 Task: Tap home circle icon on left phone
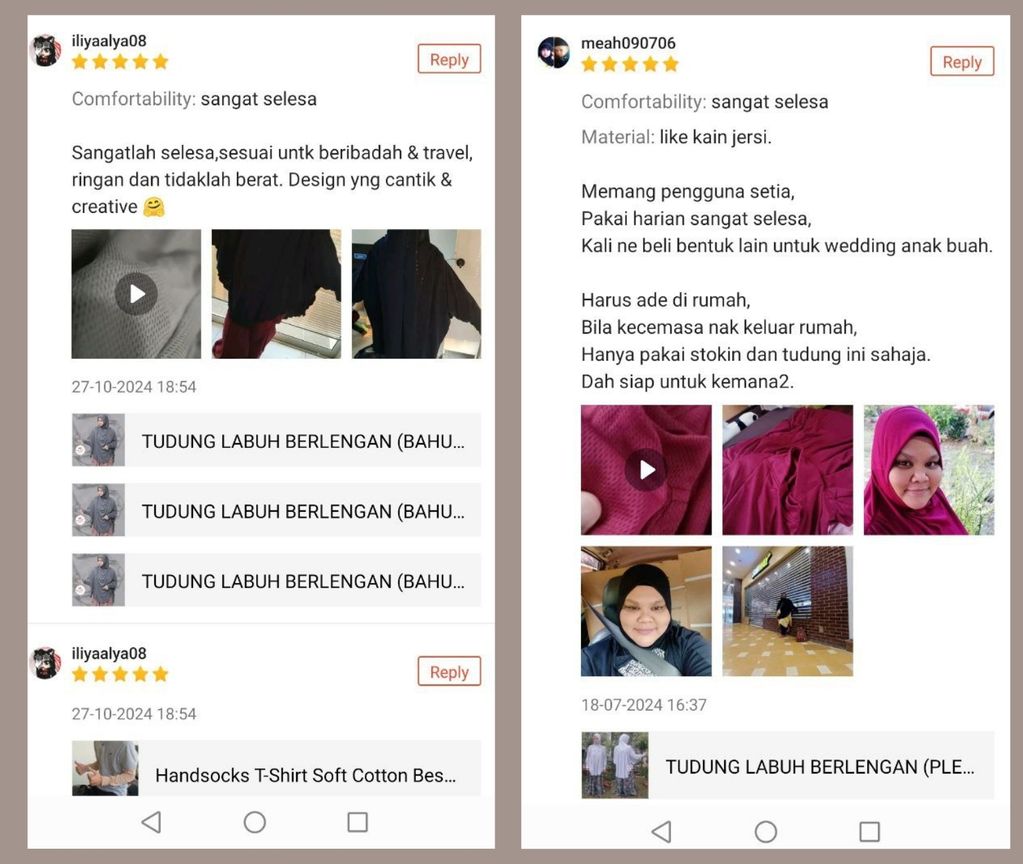[x=254, y=822]
